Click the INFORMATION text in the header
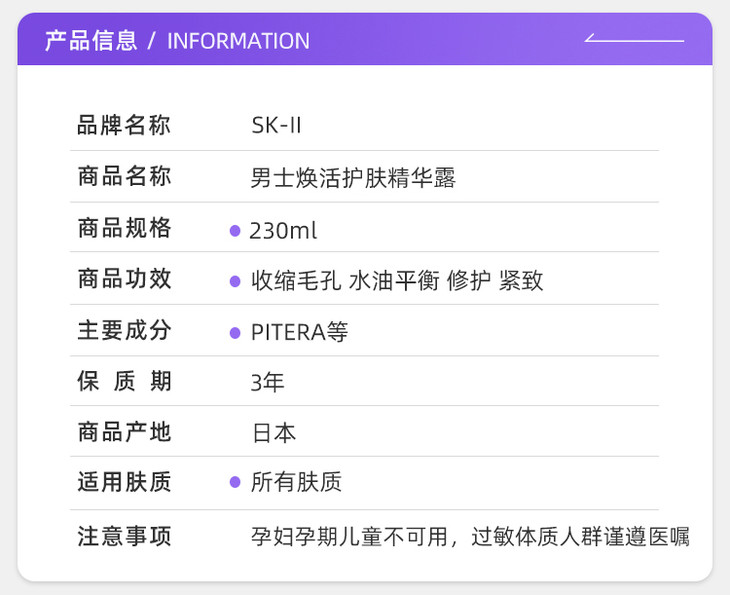 pos(238,41)
